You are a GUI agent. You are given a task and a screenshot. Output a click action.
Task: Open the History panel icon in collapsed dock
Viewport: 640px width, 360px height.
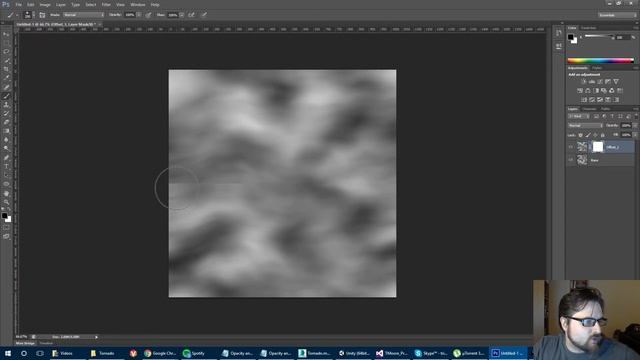(x=558, y=33)
